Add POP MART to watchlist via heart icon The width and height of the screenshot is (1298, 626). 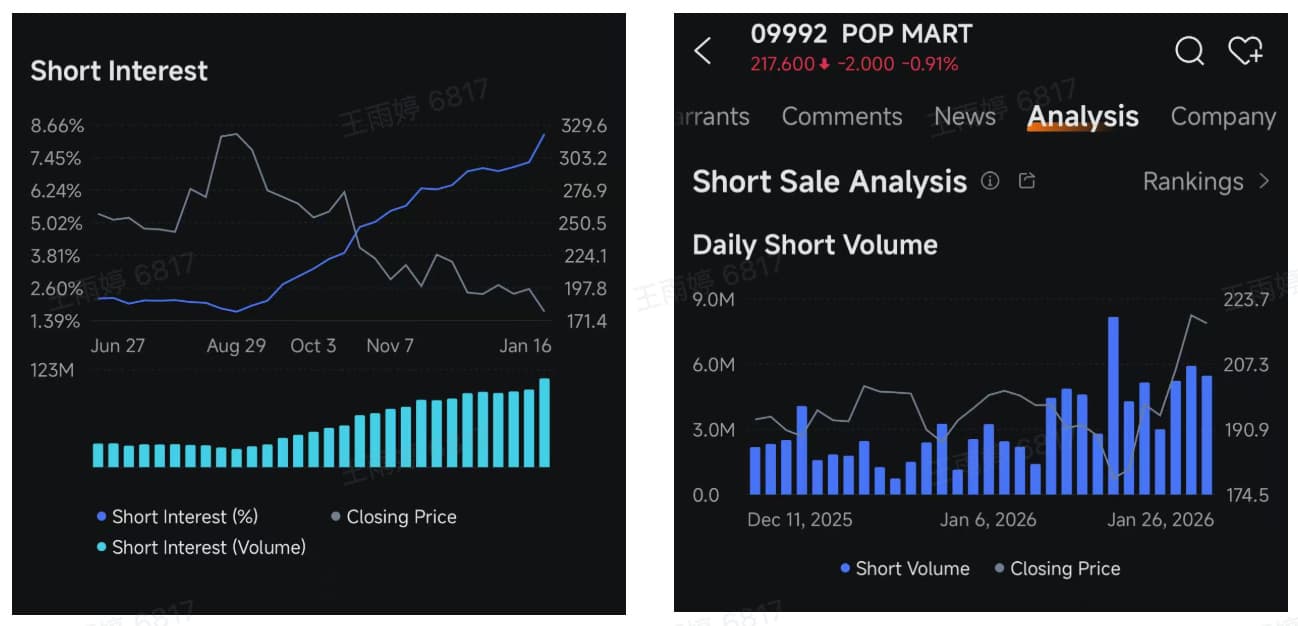tap(1246, 51)
